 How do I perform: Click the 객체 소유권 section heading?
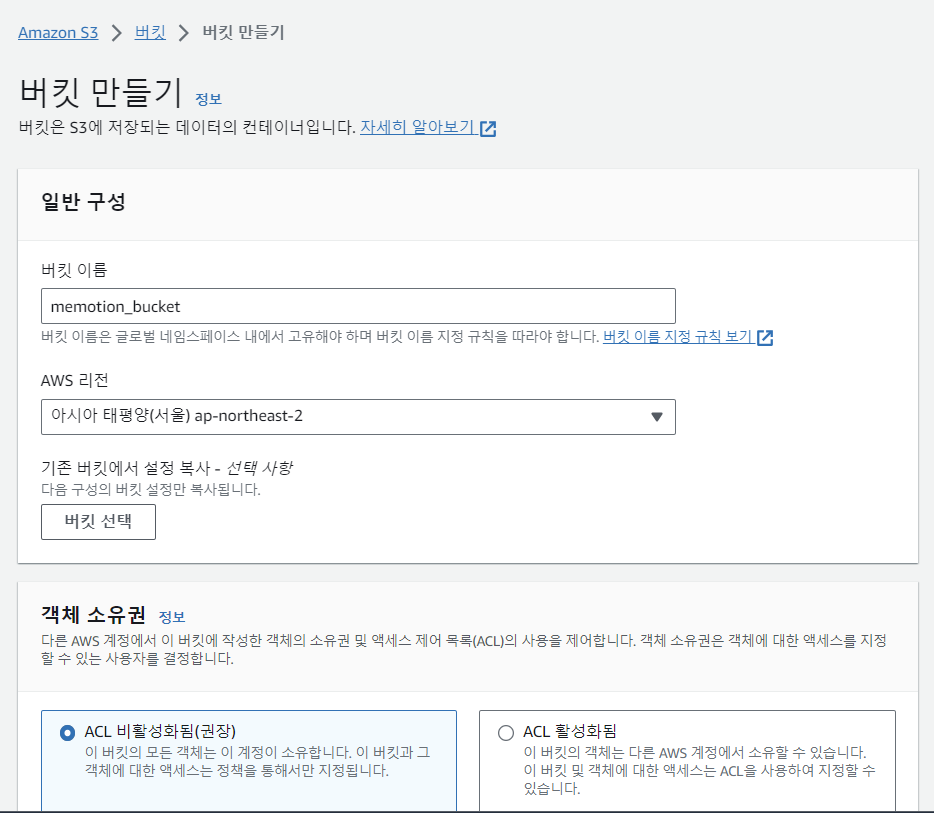pyautogui.click(x=94, y=614)
